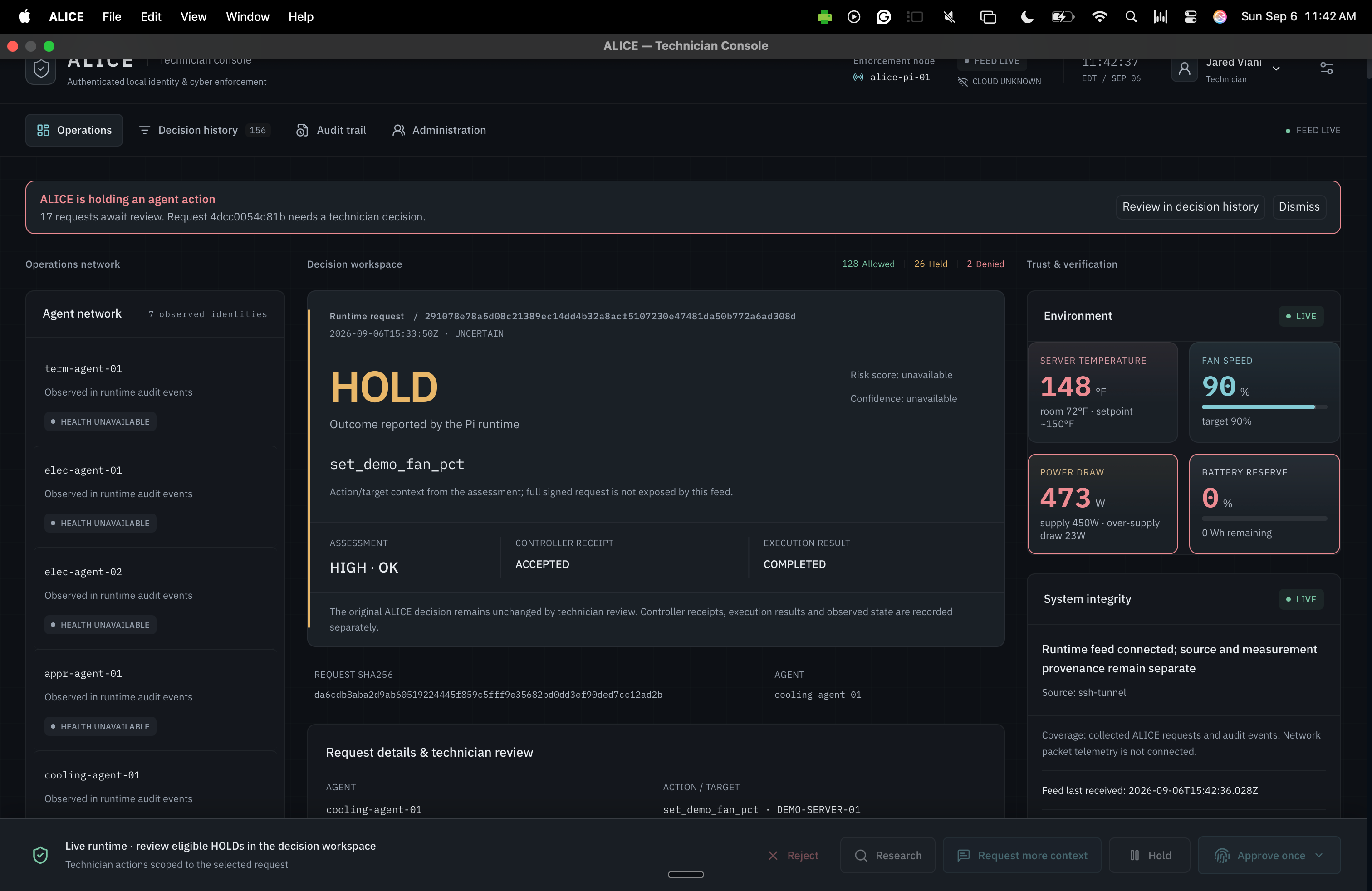Click the Grammarly icon in menu bar
The height and width of the screenshot is (891, 1372).
click(x=884, y=17)
